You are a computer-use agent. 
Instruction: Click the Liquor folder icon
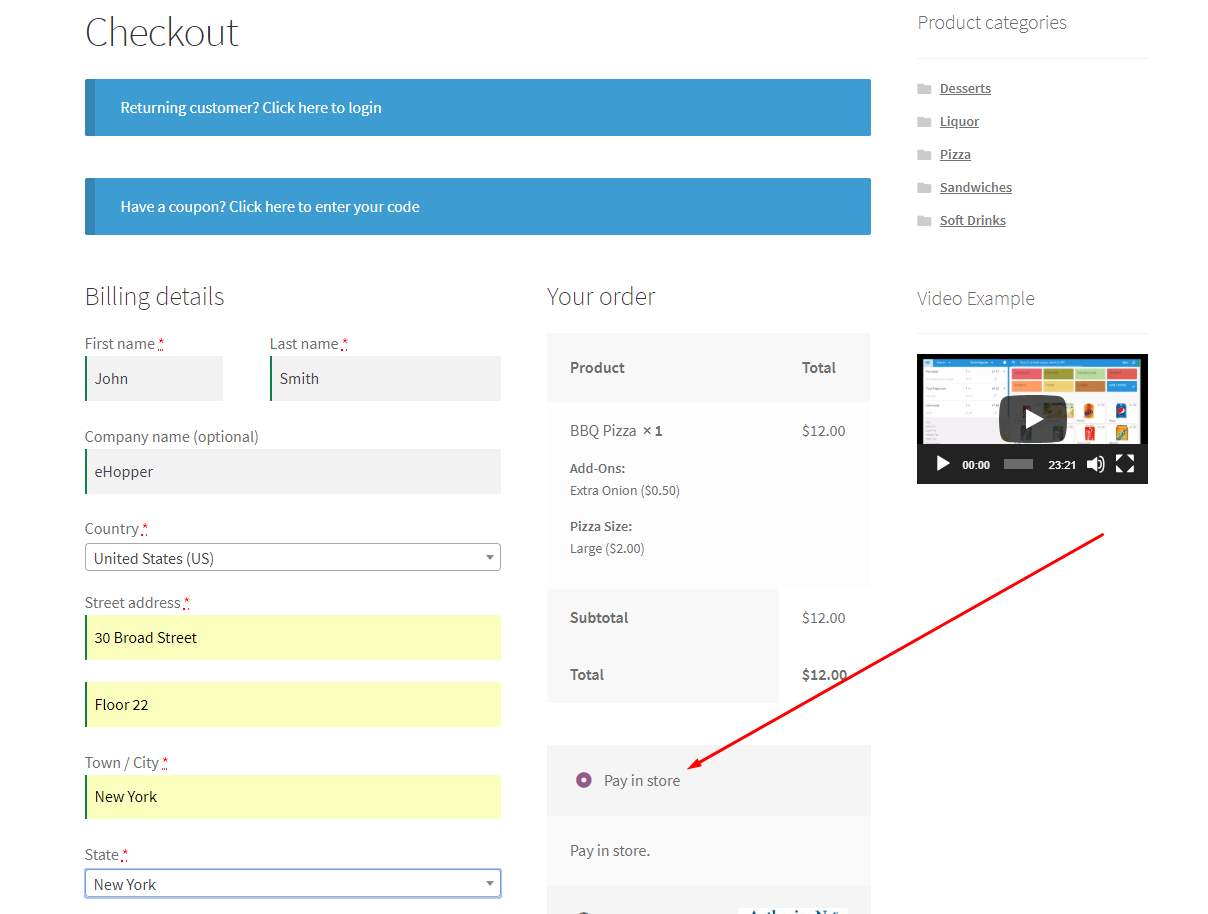pyautogui.click(x=924, y=122)
